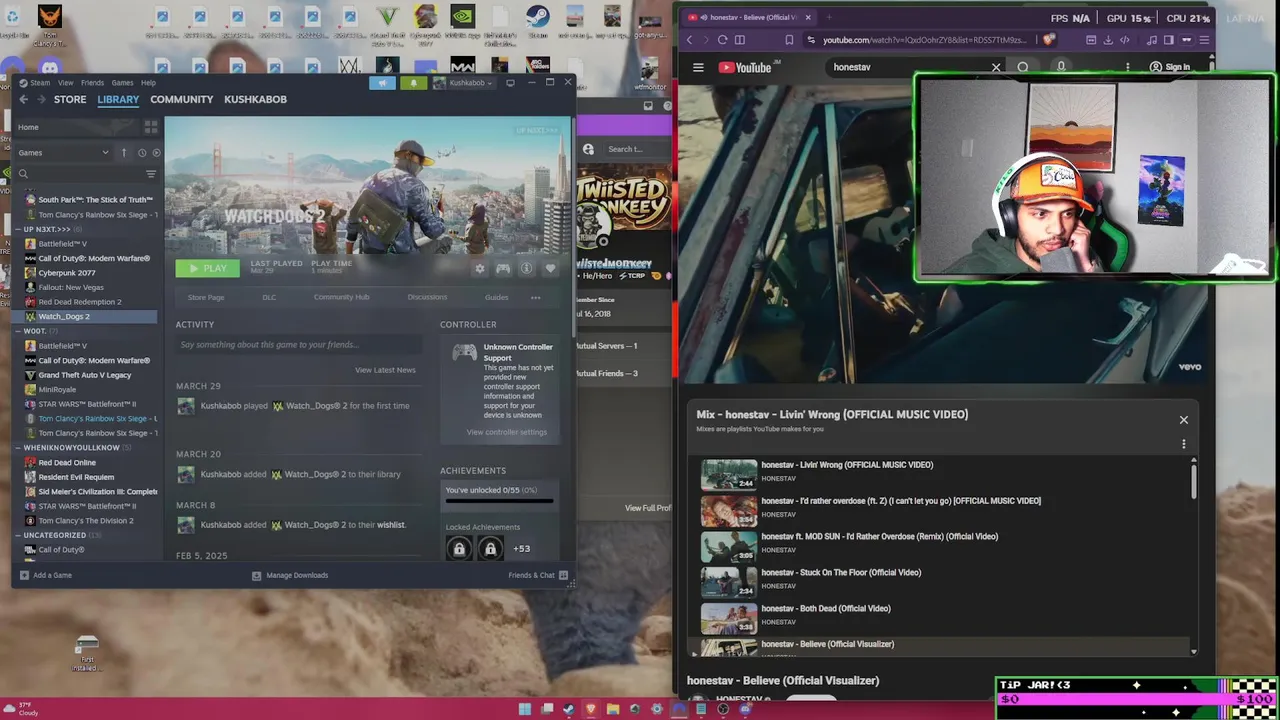
Task: Click the YouTube search magnifier button
Action: click(1023, 67)
